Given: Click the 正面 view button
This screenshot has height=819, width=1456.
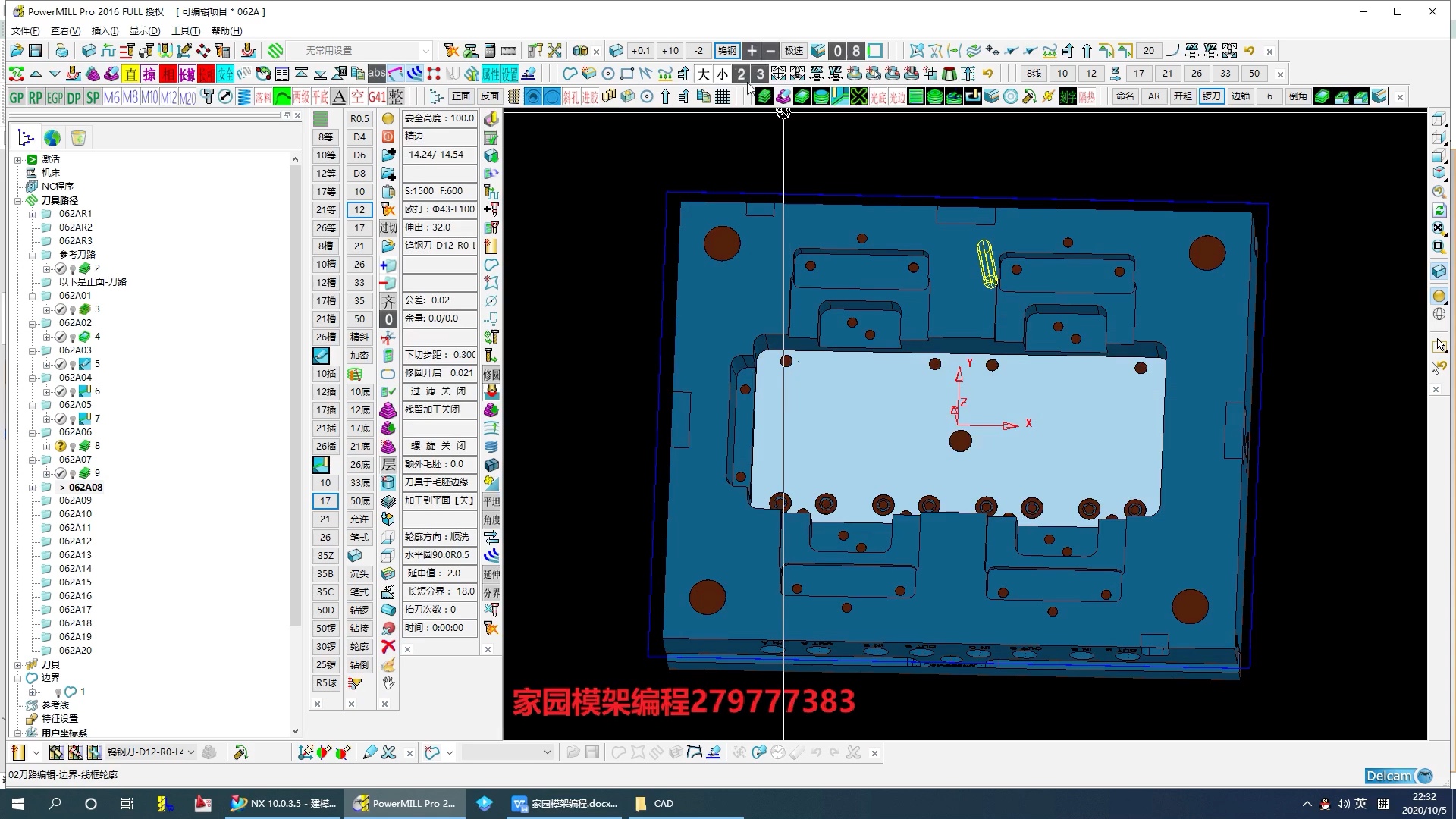Looking at the screenshot, I should 461,96.
